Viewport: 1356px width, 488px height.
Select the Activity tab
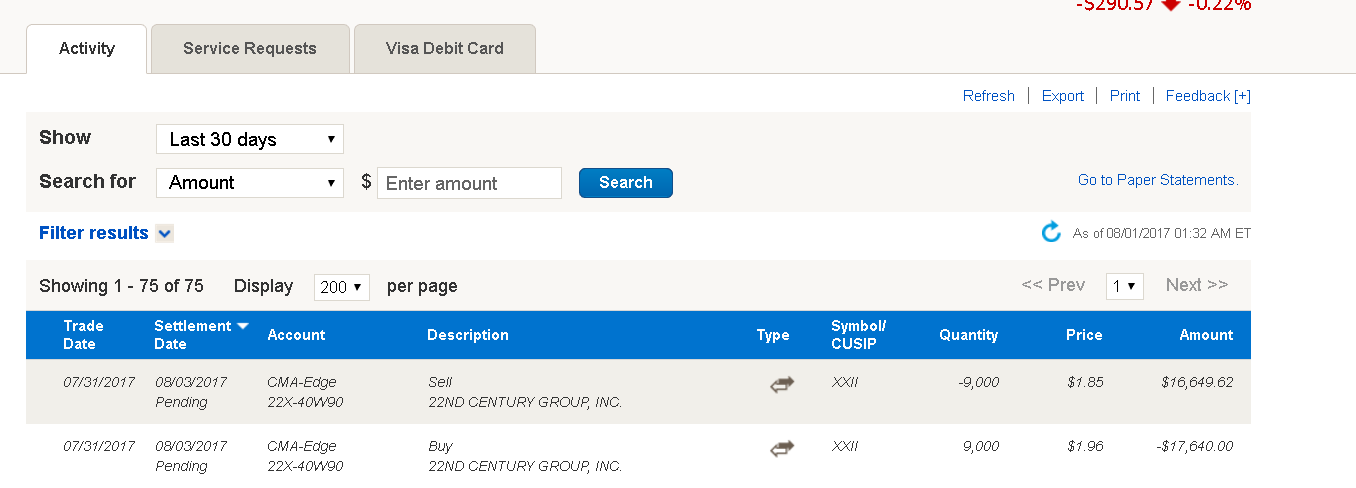point(87,48)
